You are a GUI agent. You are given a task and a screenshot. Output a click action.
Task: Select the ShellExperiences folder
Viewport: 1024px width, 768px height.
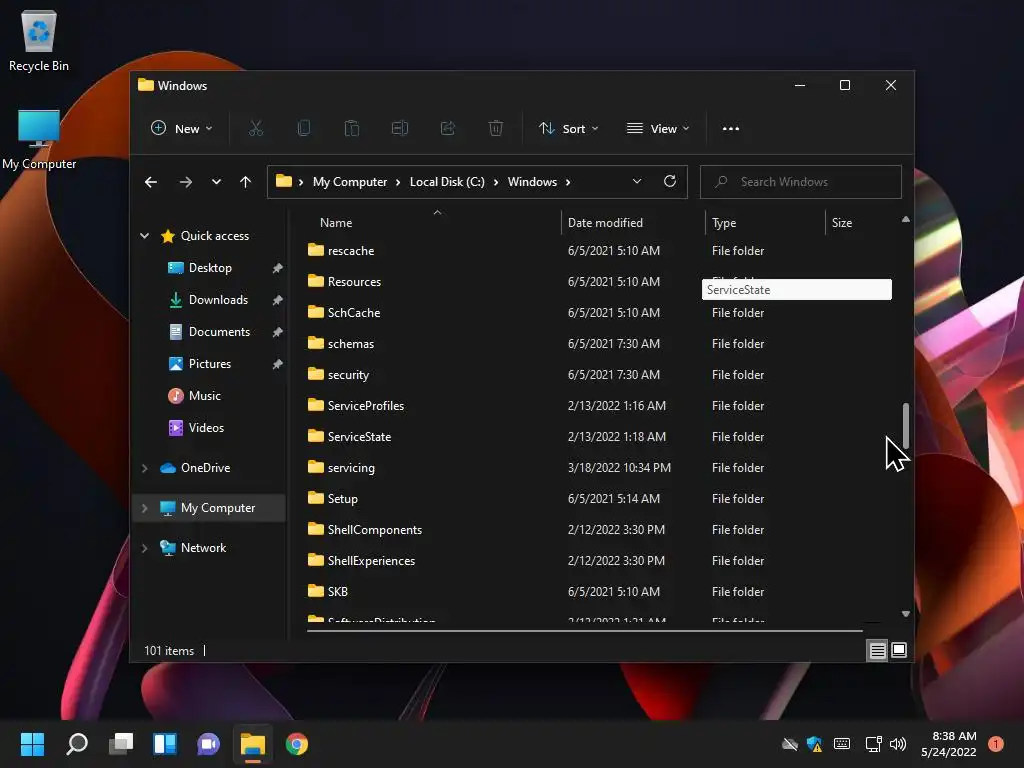(x=371, y=560)
